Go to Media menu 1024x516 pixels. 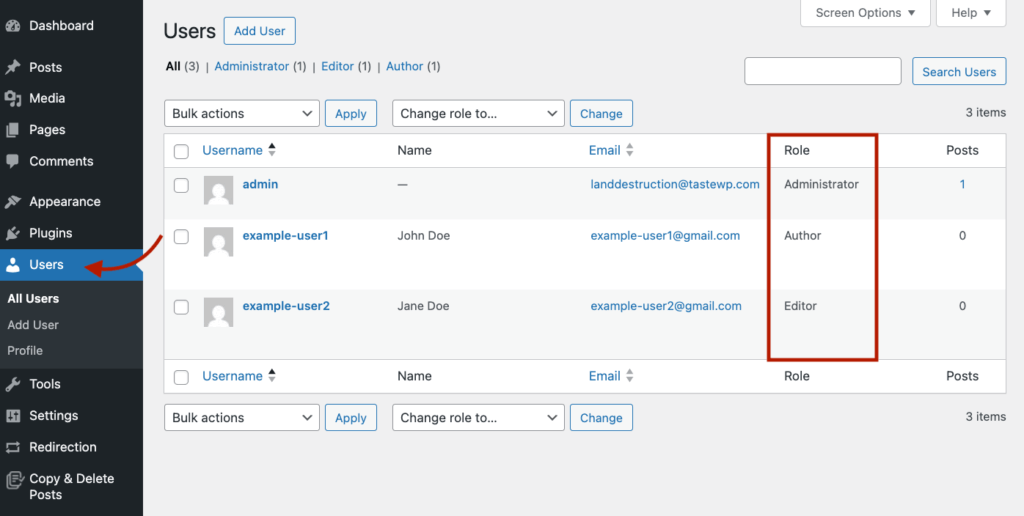coord(71,99)
